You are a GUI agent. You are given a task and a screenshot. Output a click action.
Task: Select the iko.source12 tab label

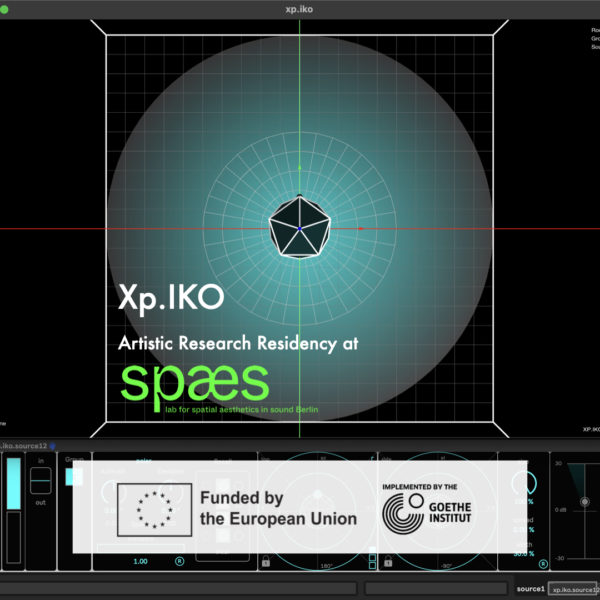click(x=24, y=446)
